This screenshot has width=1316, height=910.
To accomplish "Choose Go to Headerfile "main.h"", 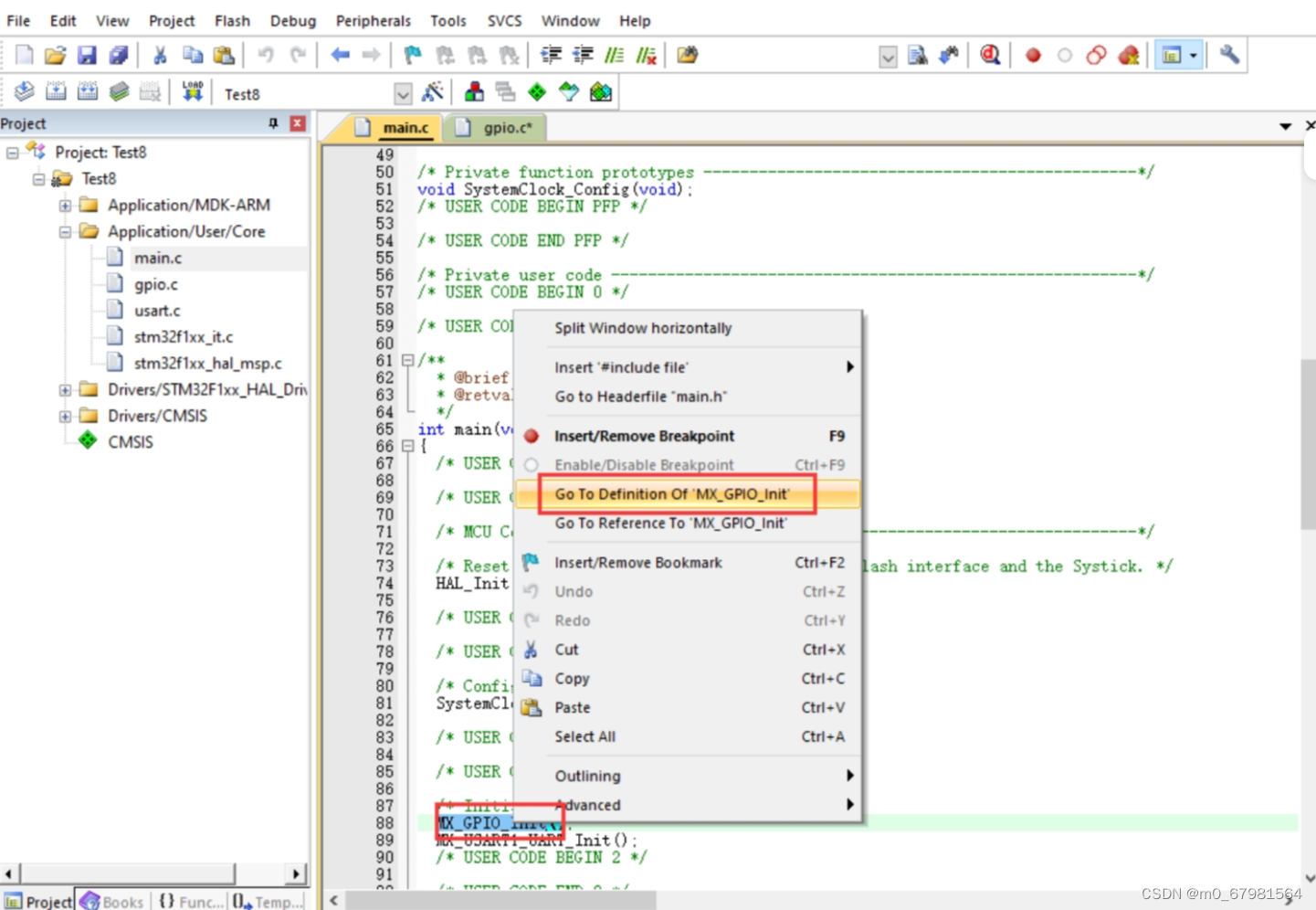I will point(688,397).
